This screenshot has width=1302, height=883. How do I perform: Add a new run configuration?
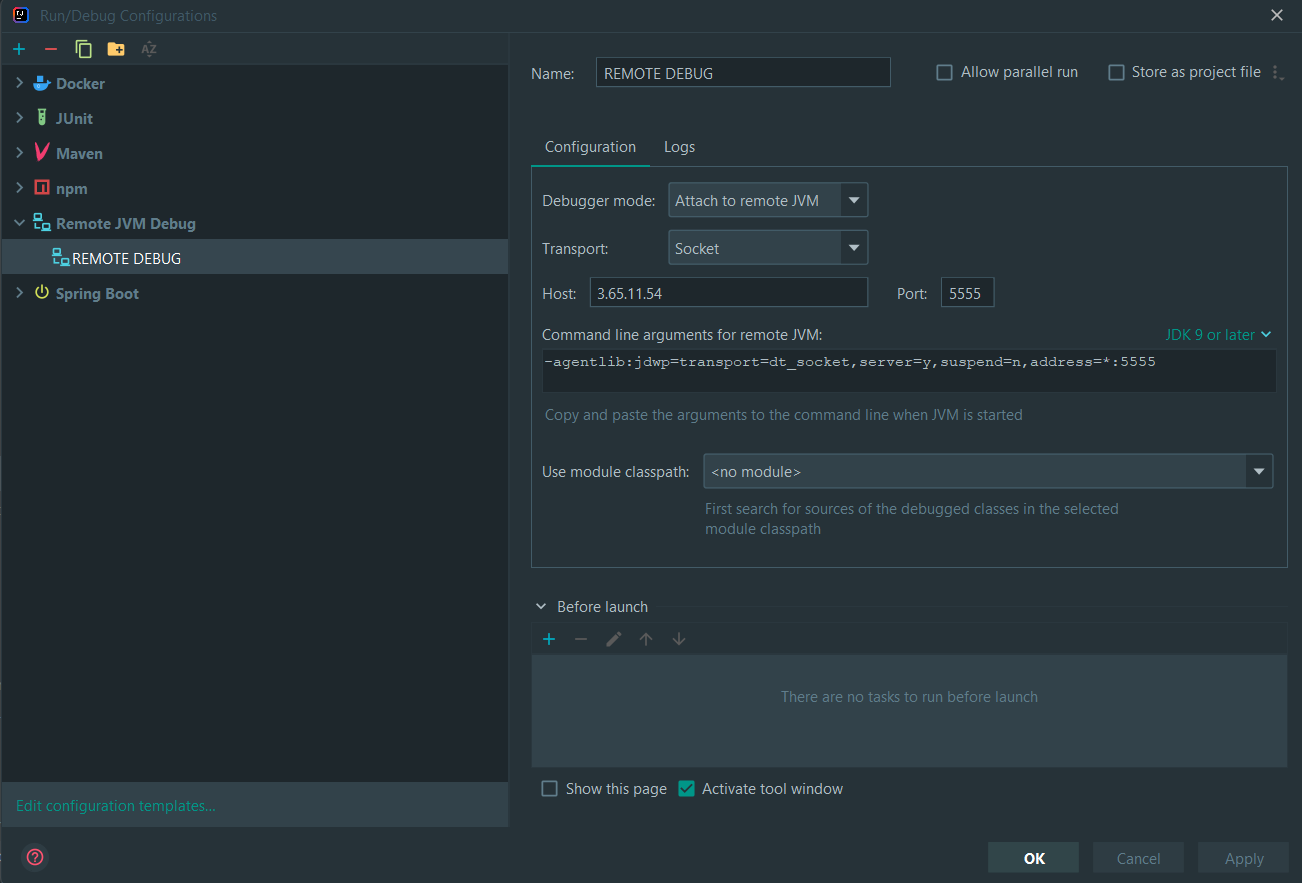(x=18, y=48)
